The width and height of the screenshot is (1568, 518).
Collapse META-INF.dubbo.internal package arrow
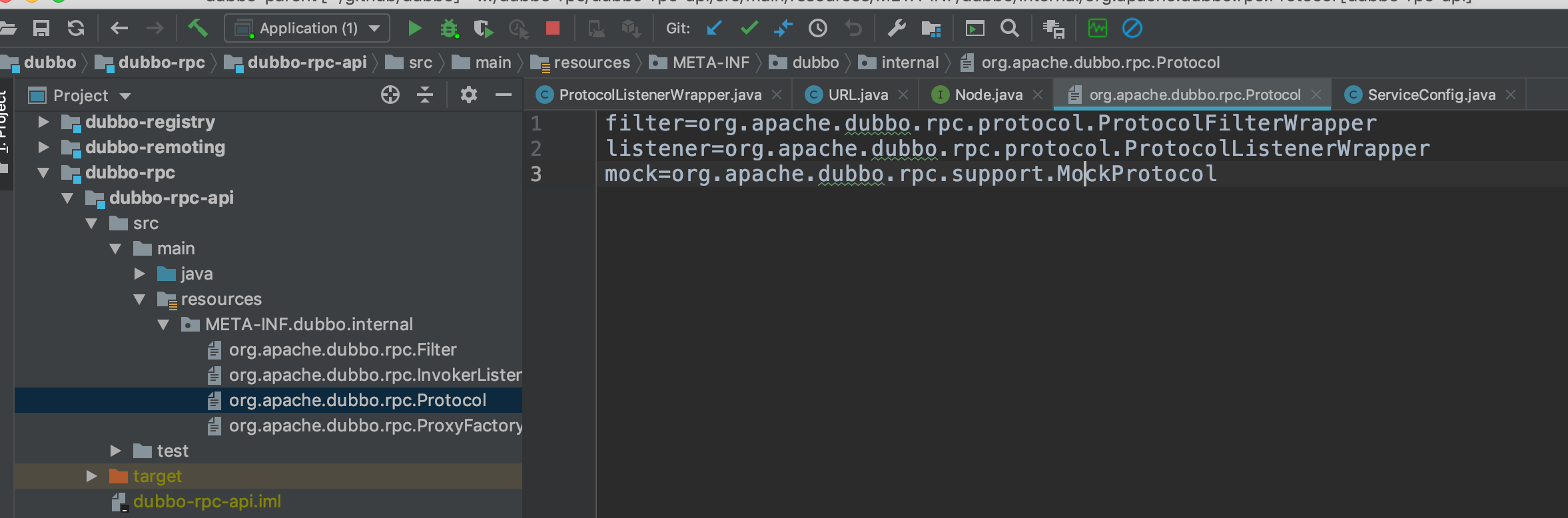[x=163, y=324]
